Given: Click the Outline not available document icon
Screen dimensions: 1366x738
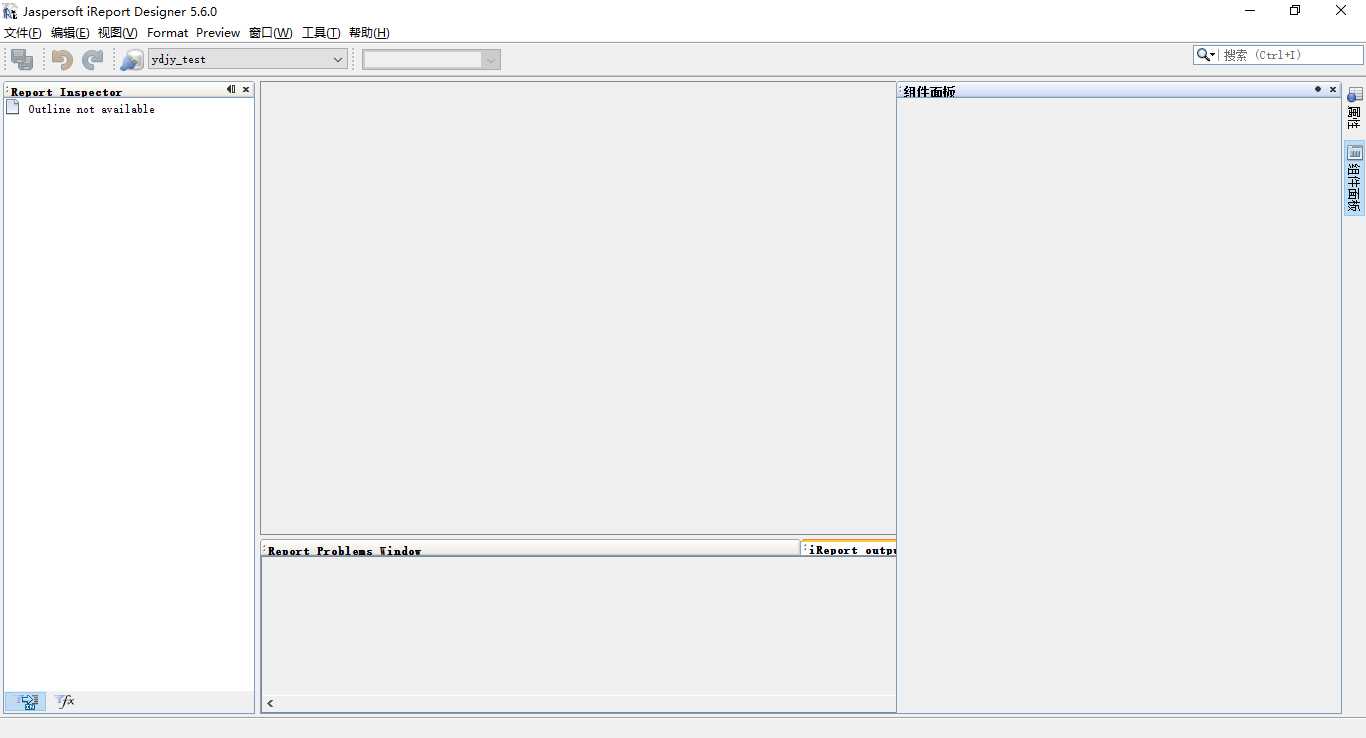Looking at the screenshot, I should (13, 107).
